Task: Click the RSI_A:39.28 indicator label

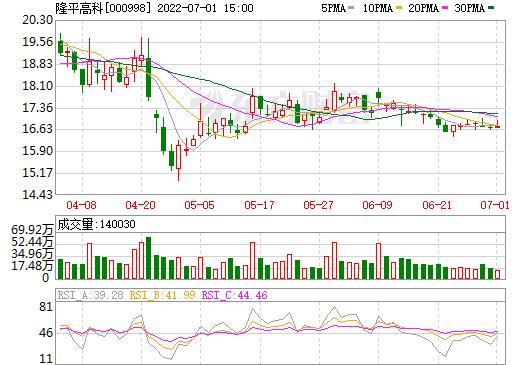Action: [x=91, y=295]
